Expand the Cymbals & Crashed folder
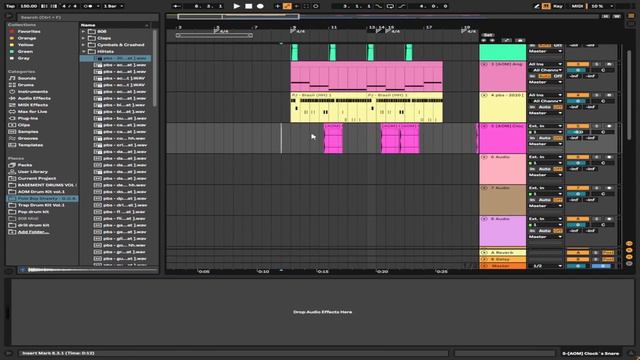Image resolution: width=640 pixels, height=360 pixels. click(84, 45)
